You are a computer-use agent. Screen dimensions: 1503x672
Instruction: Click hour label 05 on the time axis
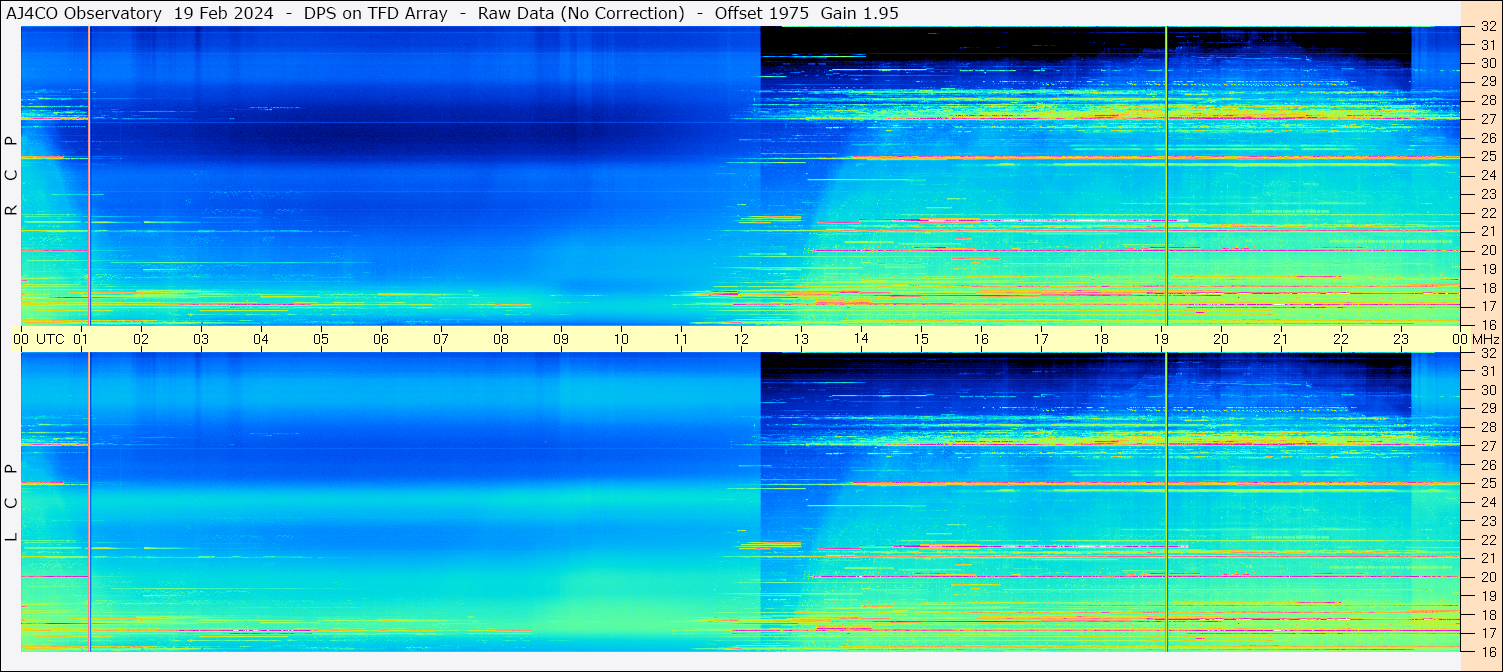321,339
